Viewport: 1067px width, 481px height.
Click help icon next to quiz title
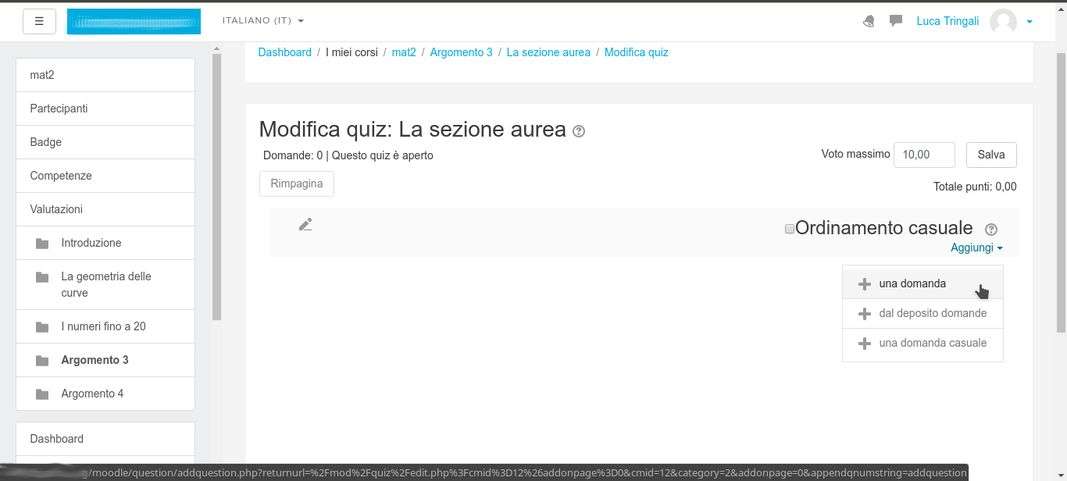tap(578, 131)
